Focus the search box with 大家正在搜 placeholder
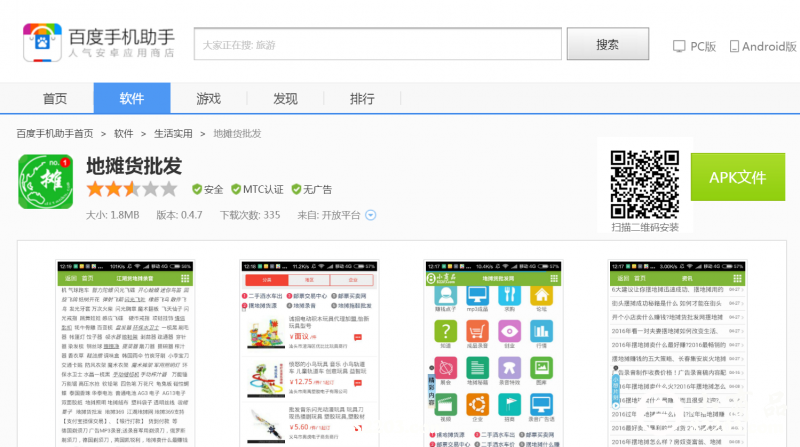This screenshot has width=800, height=447. tap(378, 44)
